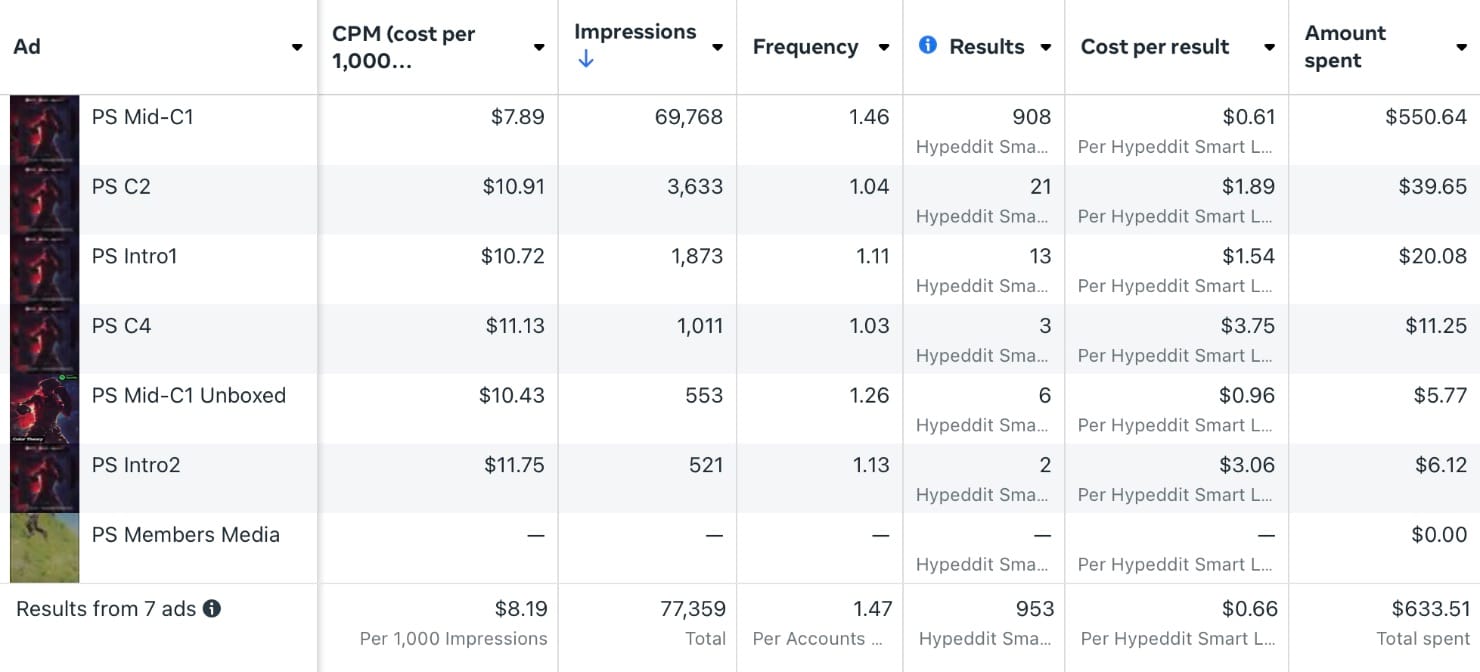Click the PS Intro2 ad name

click(136, 465)
